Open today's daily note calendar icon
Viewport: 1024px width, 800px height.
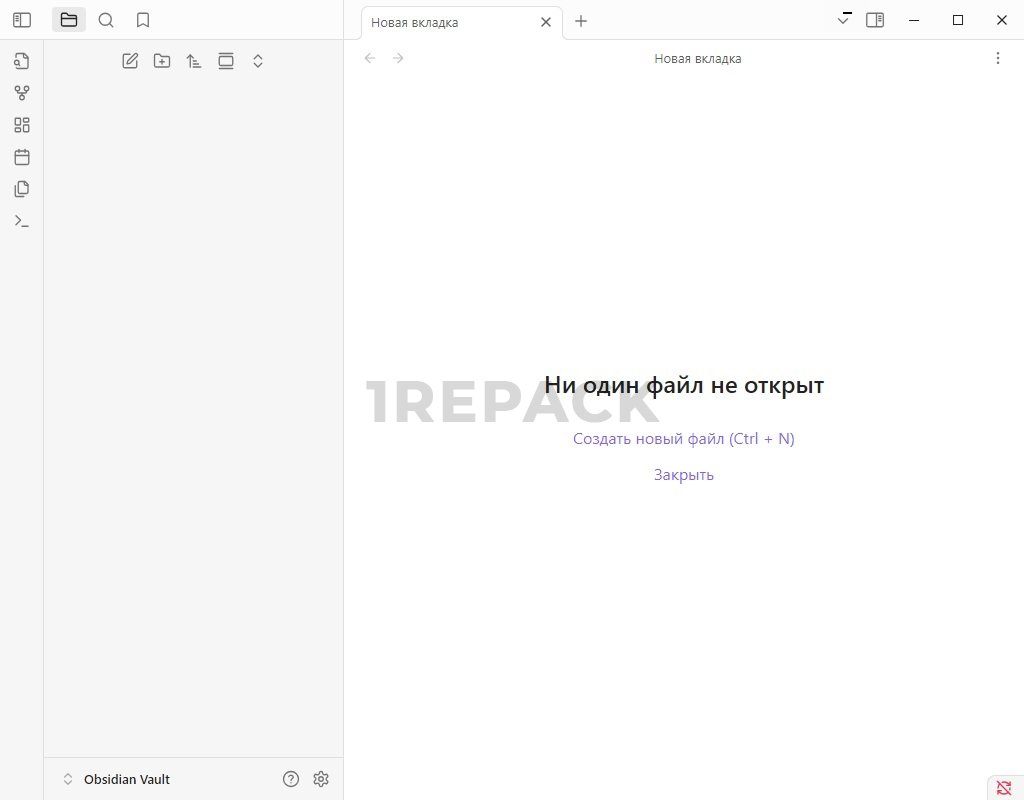coord(21,157)
